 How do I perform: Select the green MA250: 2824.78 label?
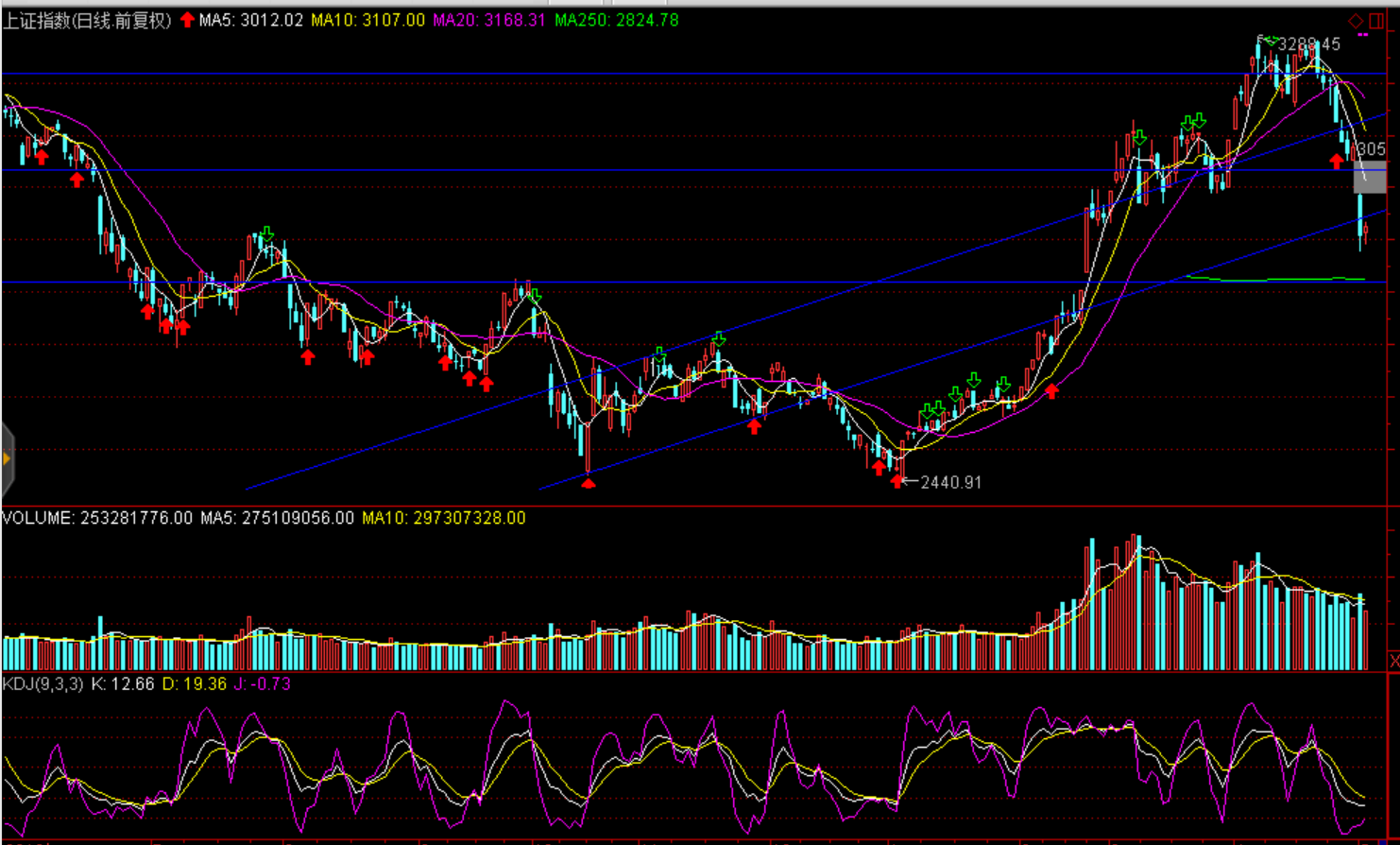(x=616, y=20)
